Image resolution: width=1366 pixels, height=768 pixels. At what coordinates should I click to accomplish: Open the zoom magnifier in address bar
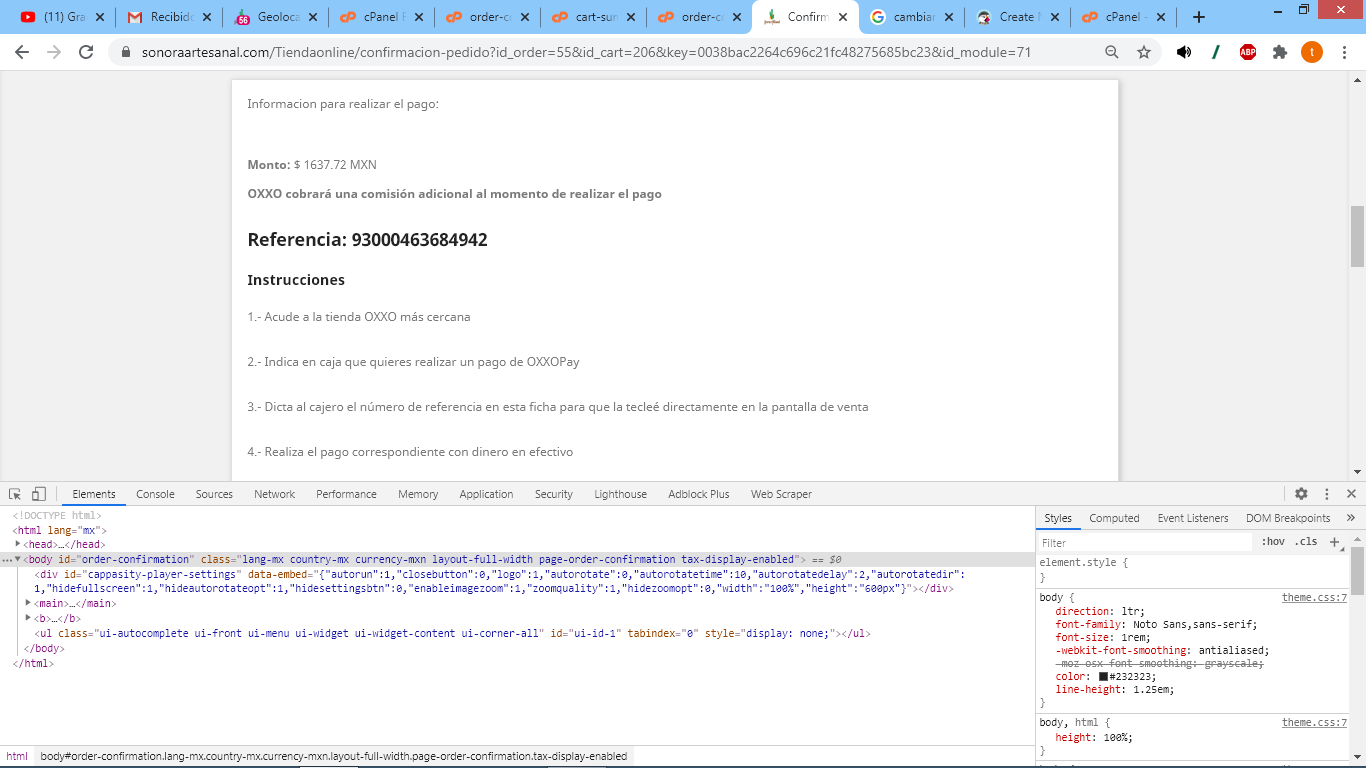click(x=1112, y=52)
